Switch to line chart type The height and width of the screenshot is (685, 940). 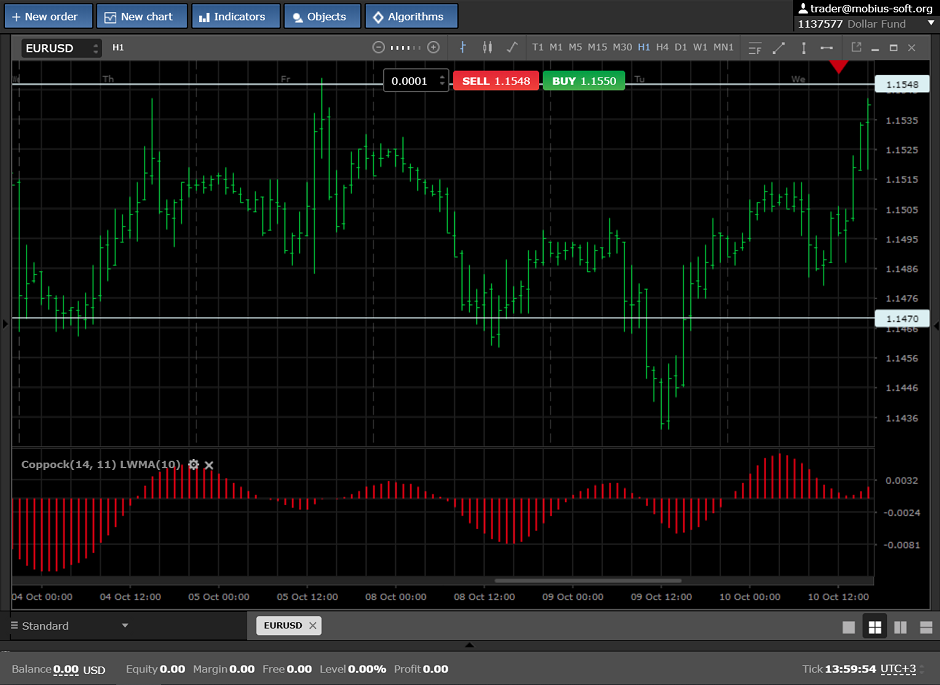[x=512, y=47]
